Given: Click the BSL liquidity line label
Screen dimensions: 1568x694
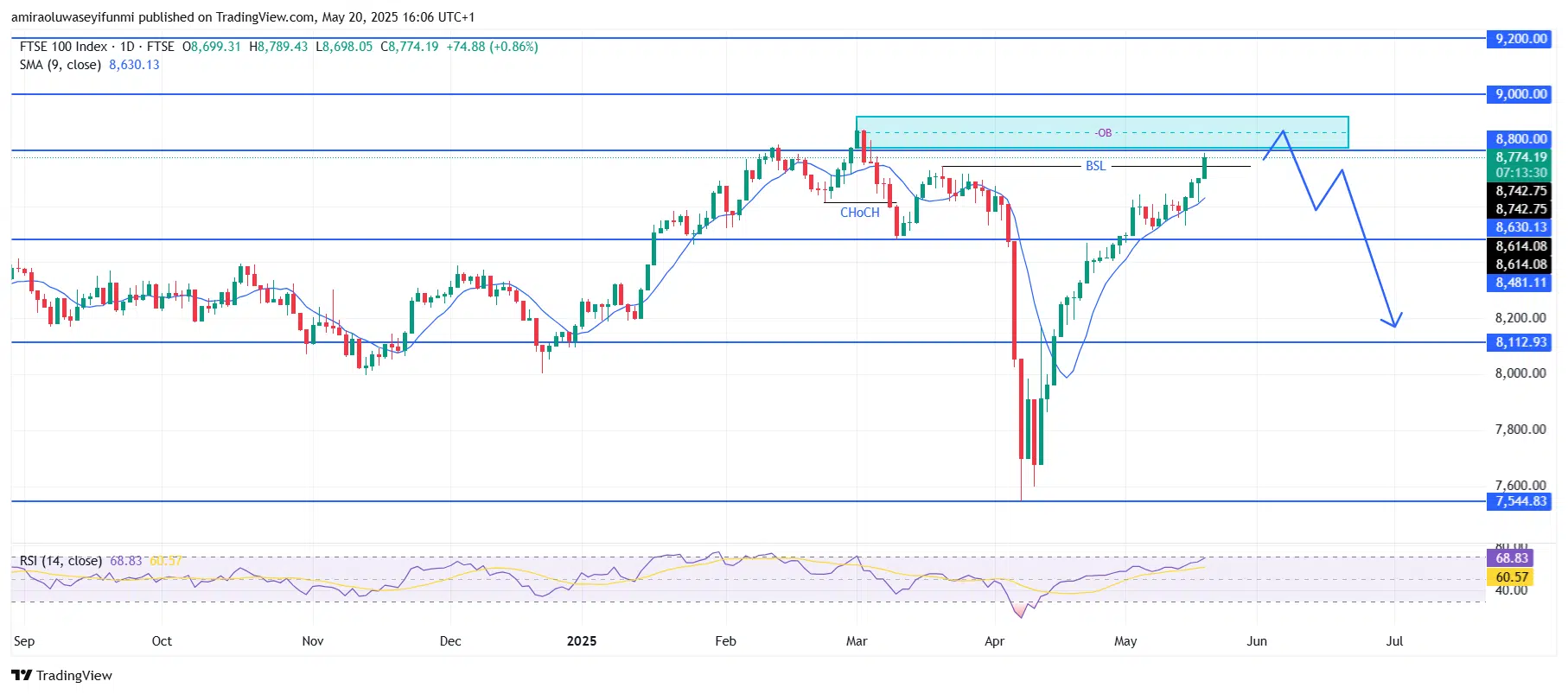Looking at the screenshot, I should point(1095,166).
